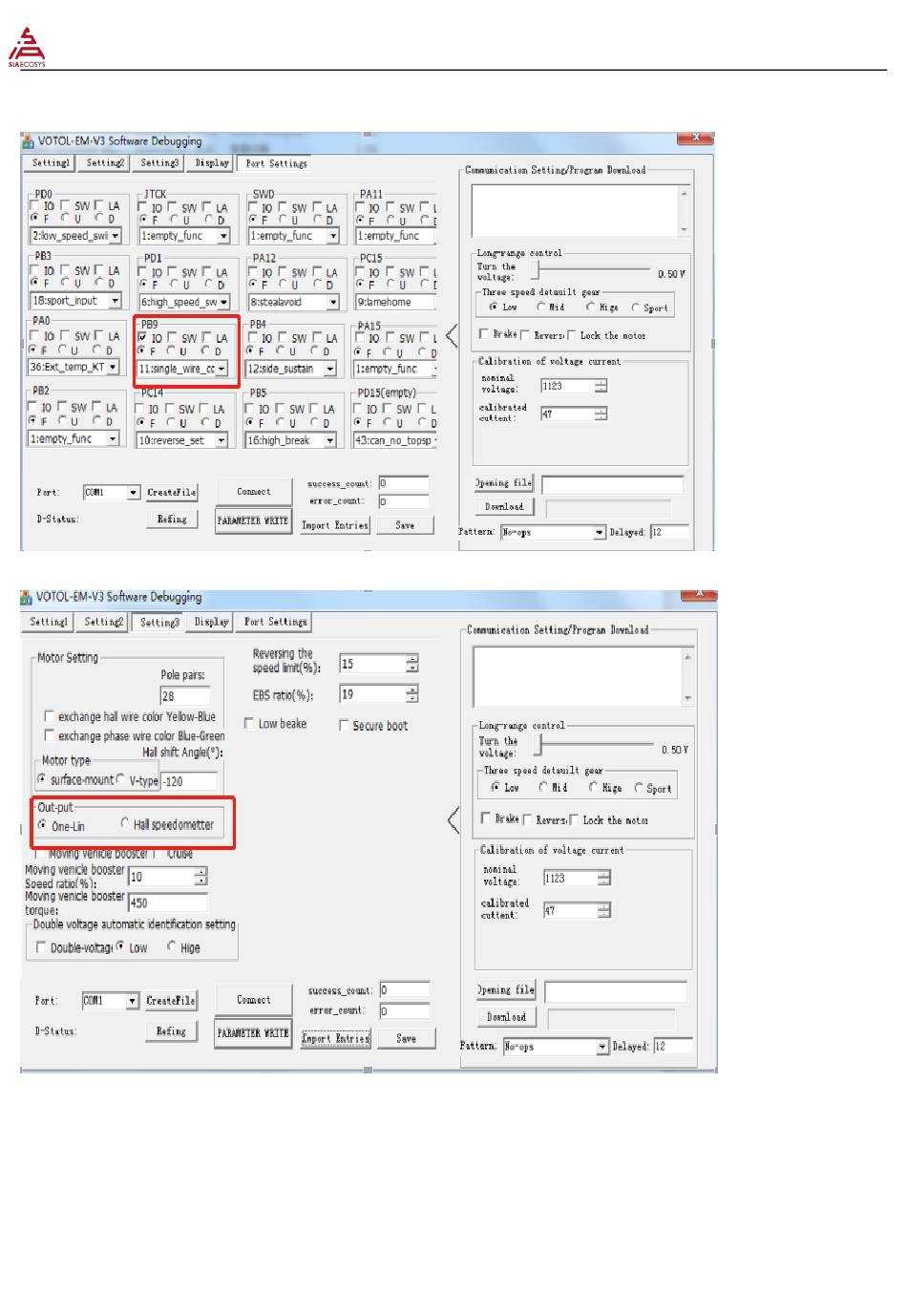907x1316 pixels.
Task: Select Sport speed gear in the Setting3 view
Action: click(639, 788)
